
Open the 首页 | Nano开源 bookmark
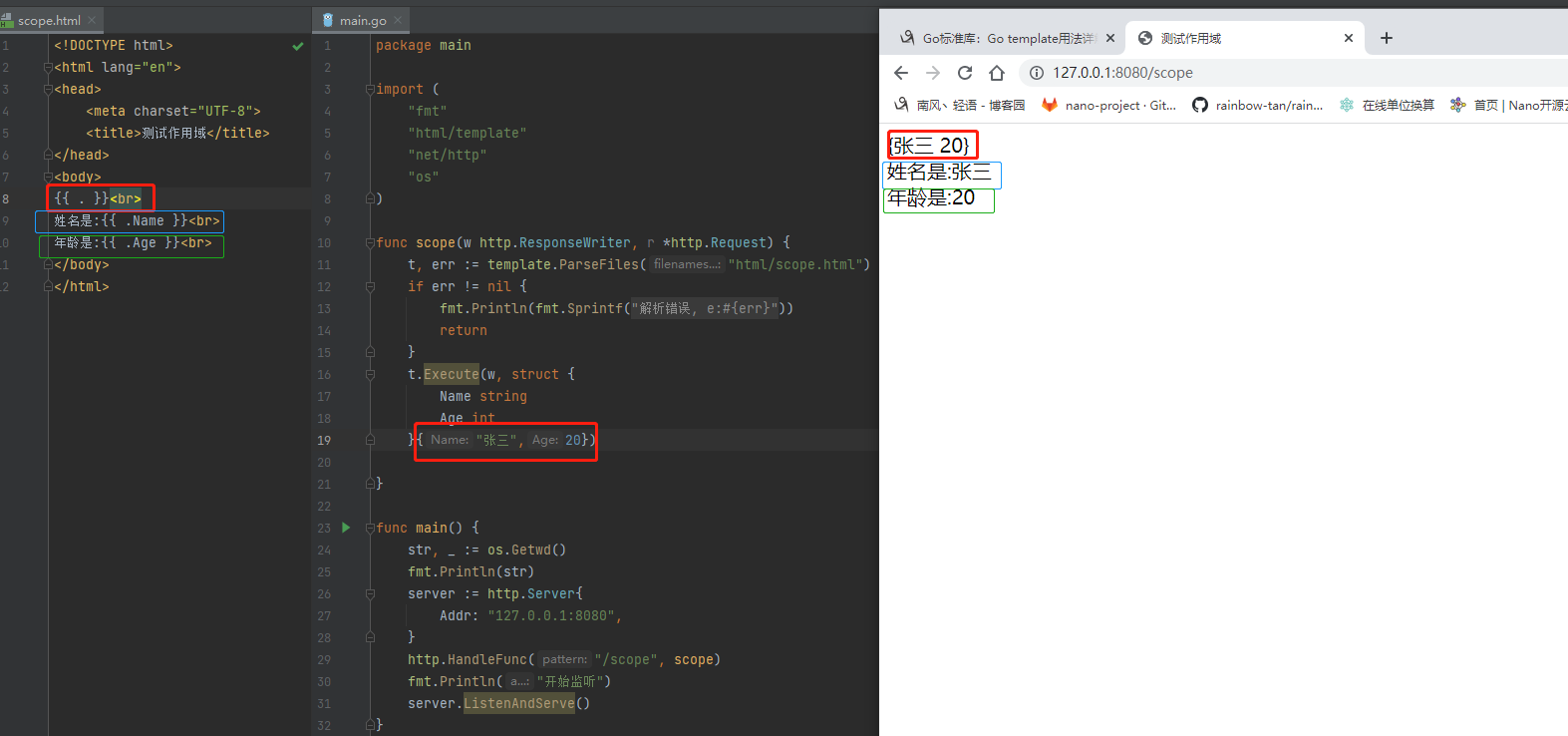click(1509, 105)
